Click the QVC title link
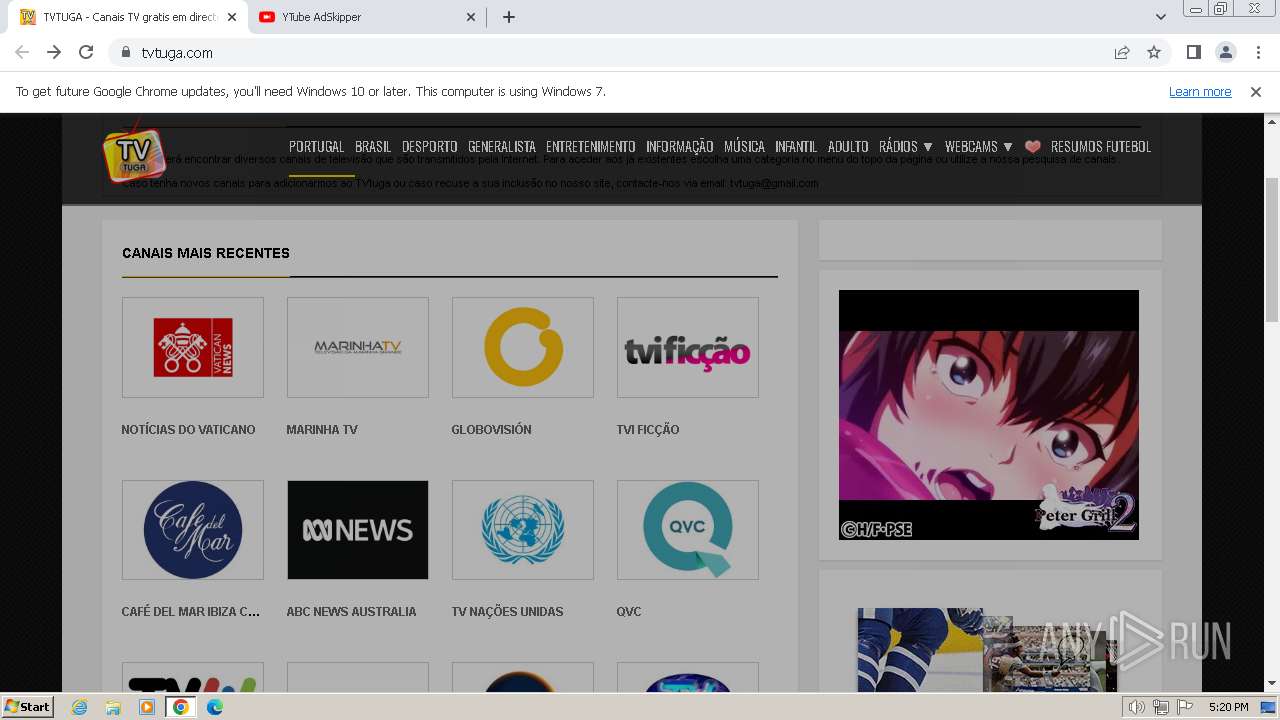This screenshot has width=1280, height=720. 629,612
